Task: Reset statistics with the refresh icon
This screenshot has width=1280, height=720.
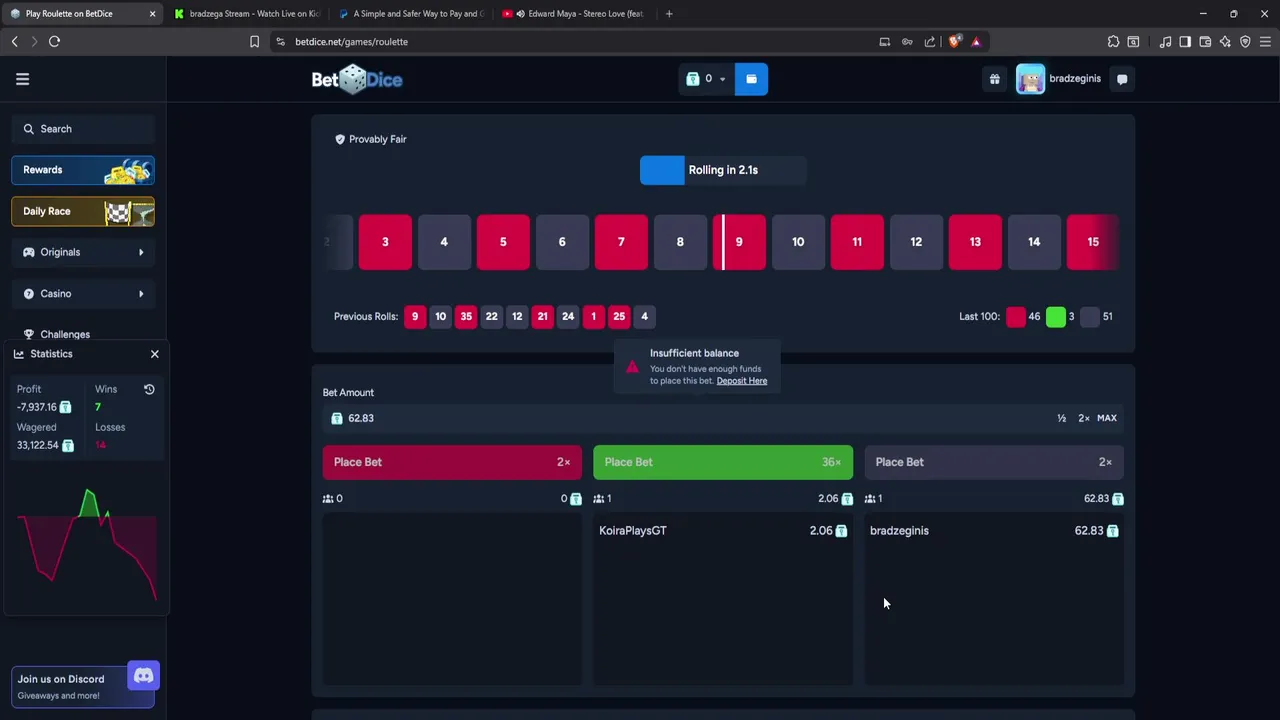Action: pos(149,389)
